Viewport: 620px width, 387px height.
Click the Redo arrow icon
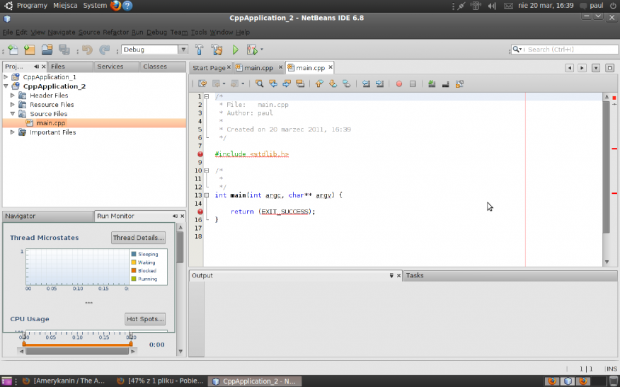[x=104, y=50]
